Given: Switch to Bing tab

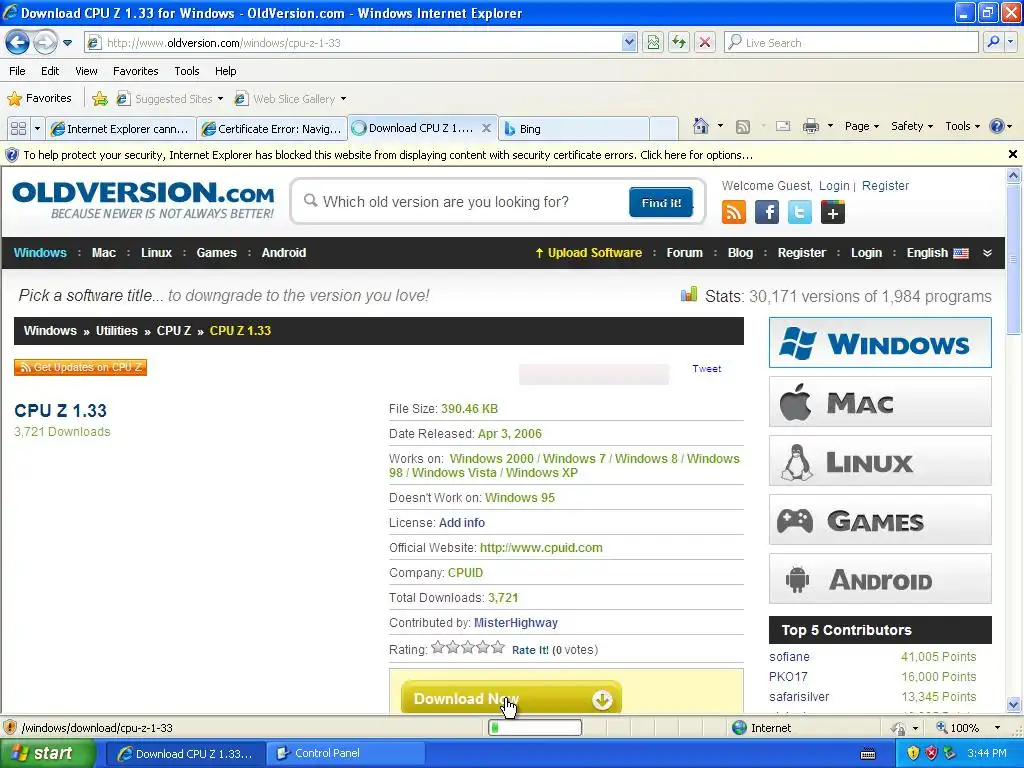Looking at the screenshot, I should [x=573, y=129].
